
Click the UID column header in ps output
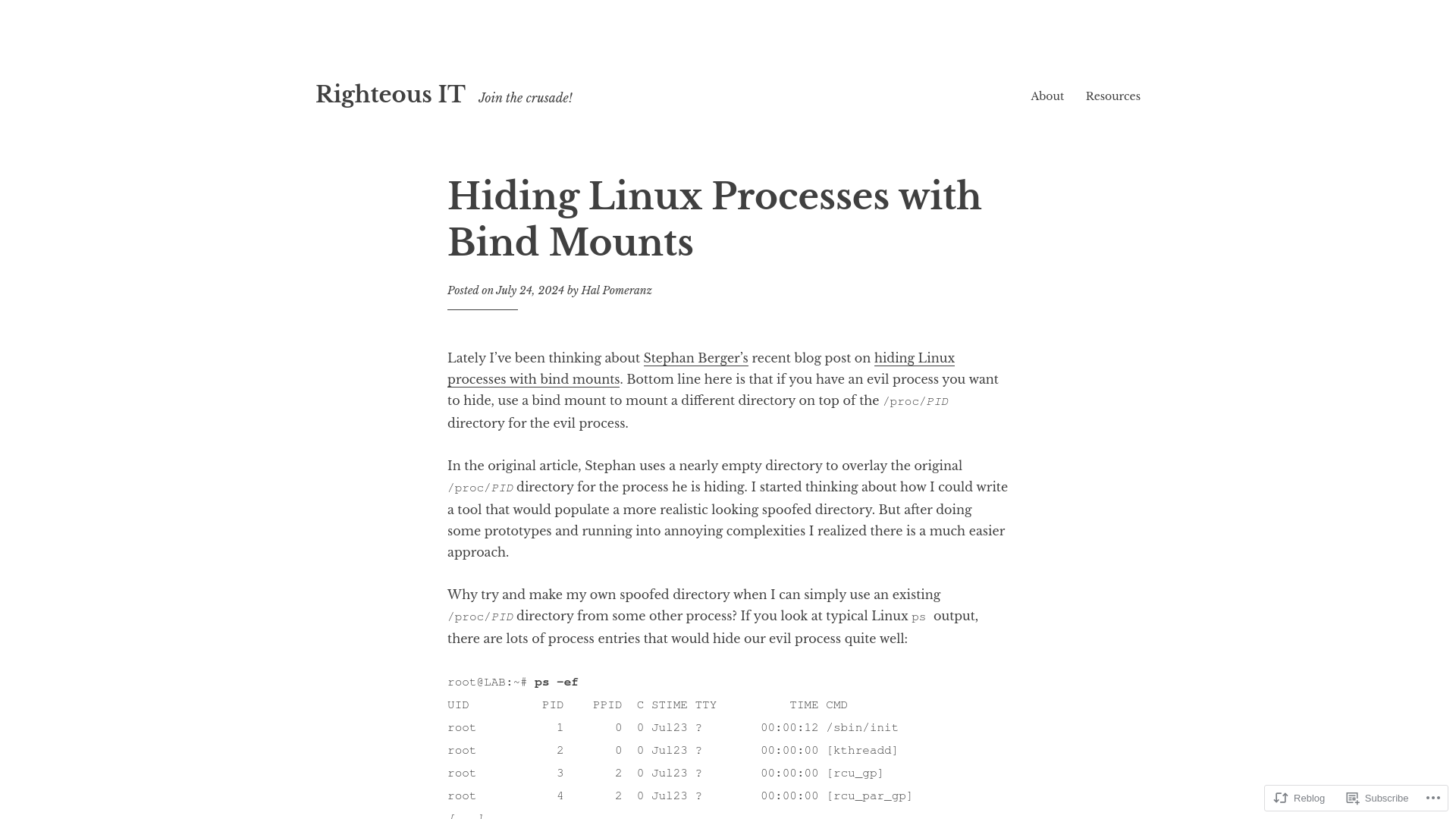pyautogui.click(x=458, y=705)
